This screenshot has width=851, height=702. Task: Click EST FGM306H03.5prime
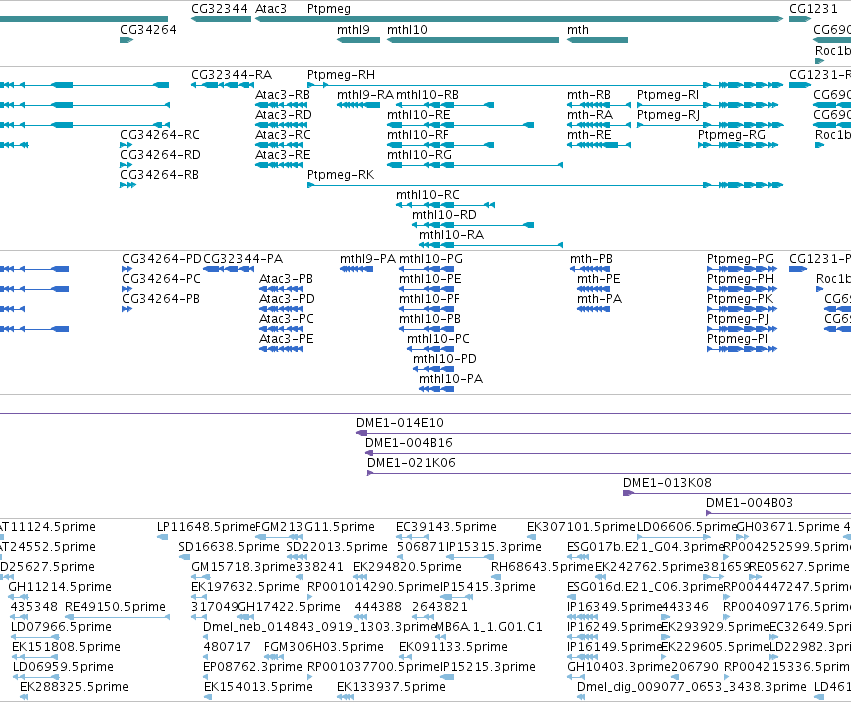pyautogui.click(x=323, y=647)
